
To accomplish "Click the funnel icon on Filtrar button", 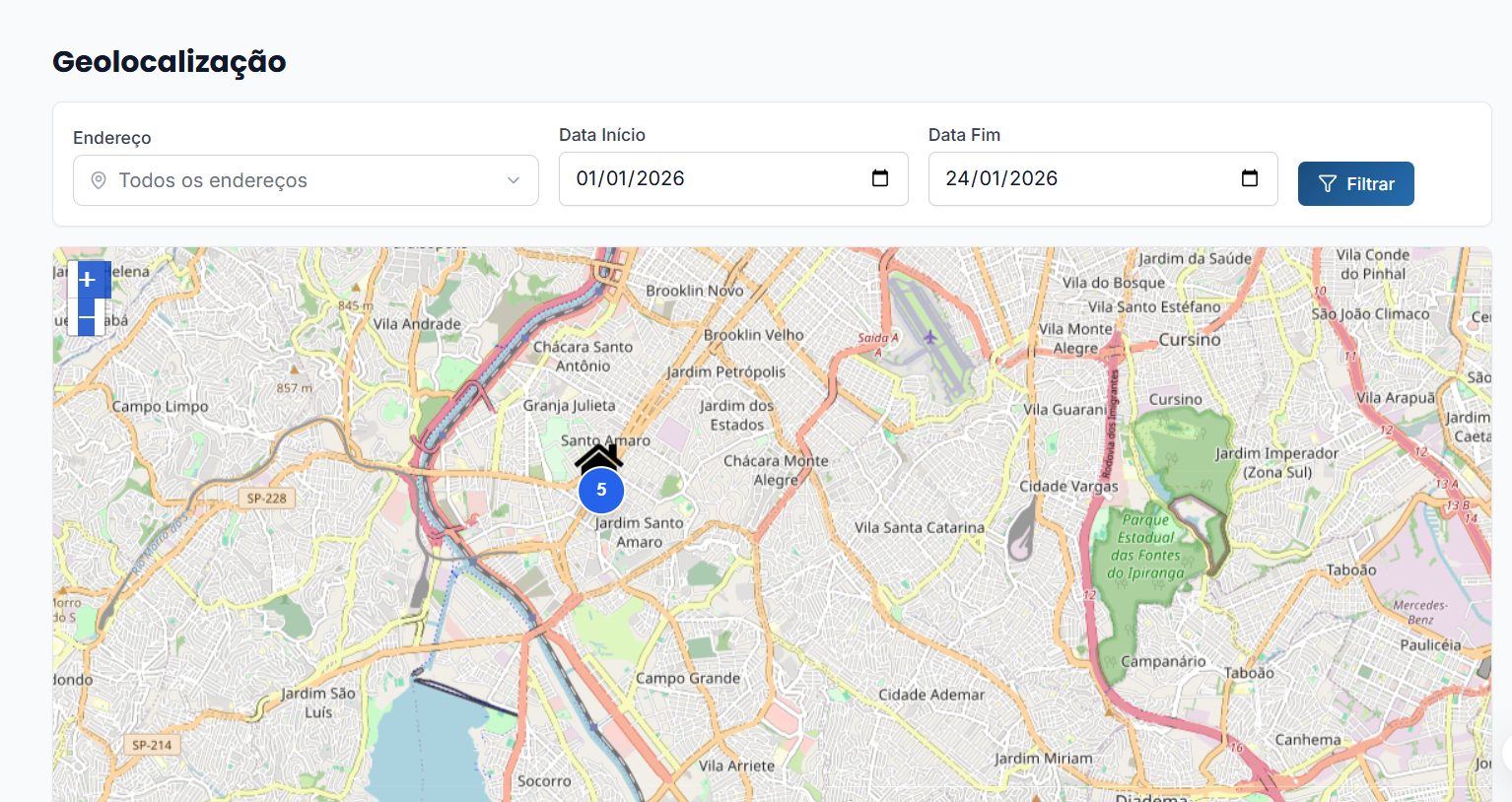I will pos(1327,184).
